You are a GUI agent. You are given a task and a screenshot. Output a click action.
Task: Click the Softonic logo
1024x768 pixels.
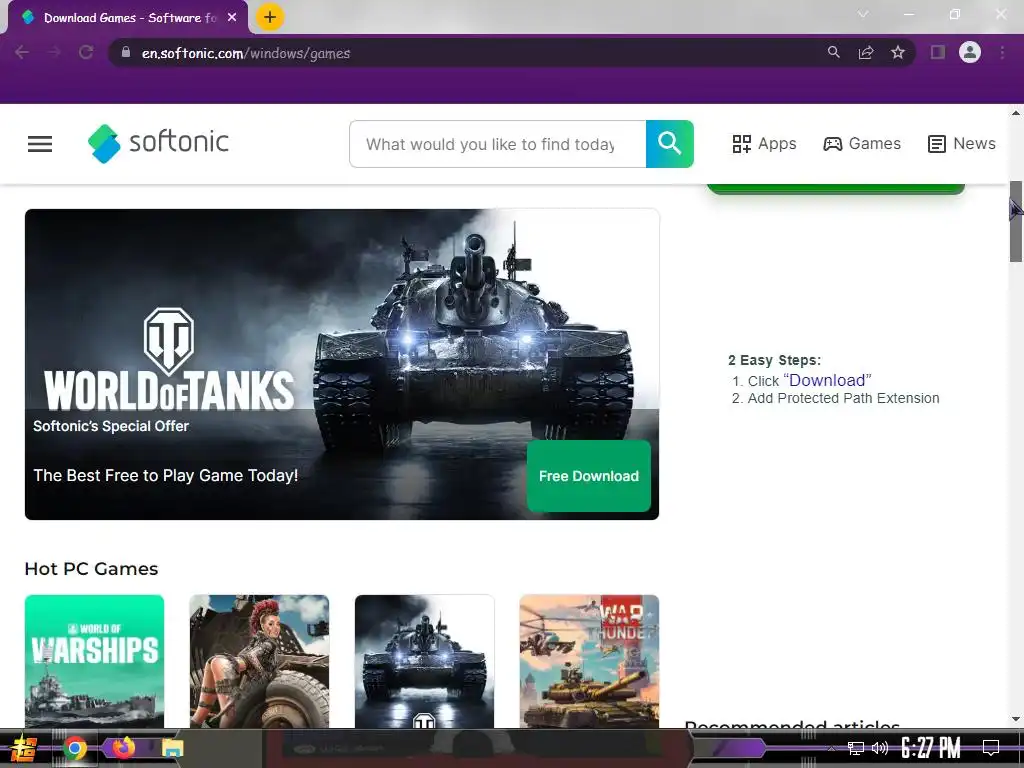158,143
